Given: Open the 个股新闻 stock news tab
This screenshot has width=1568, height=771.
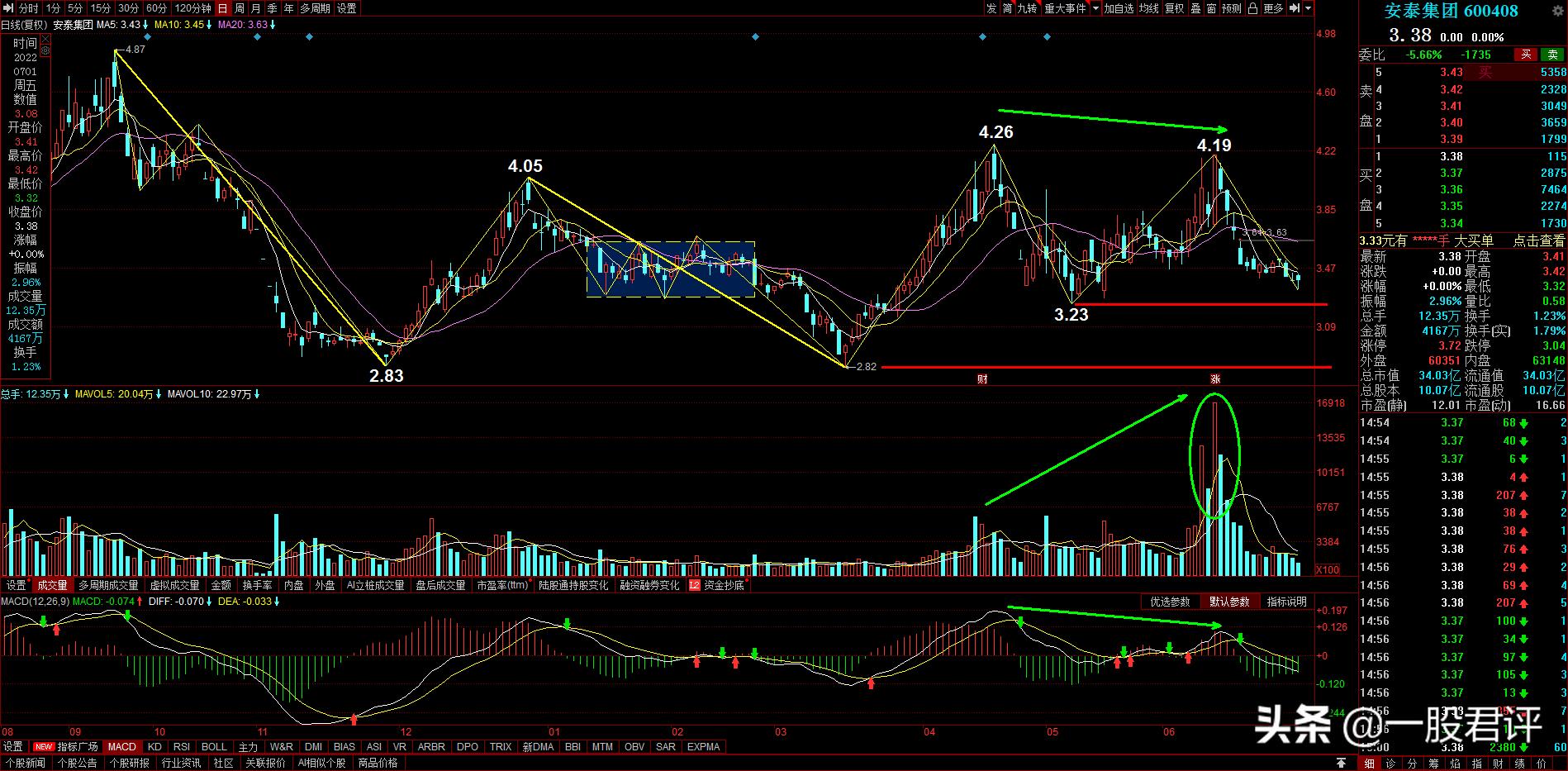Looking at the screenshot, I should [26, 763].
